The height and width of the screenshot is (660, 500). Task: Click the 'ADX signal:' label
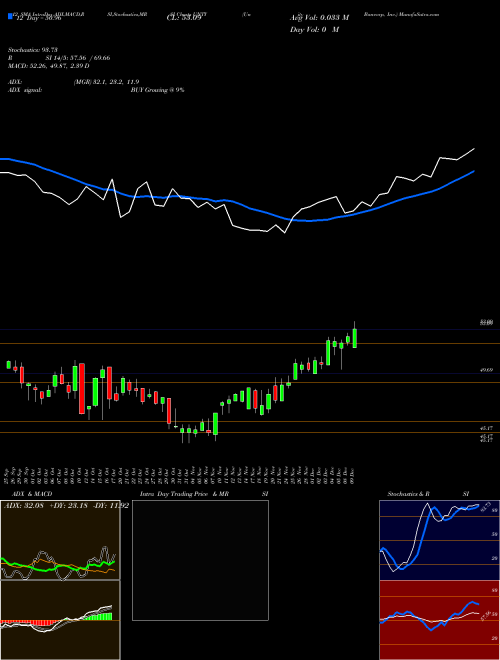click(x=24, y=90)
